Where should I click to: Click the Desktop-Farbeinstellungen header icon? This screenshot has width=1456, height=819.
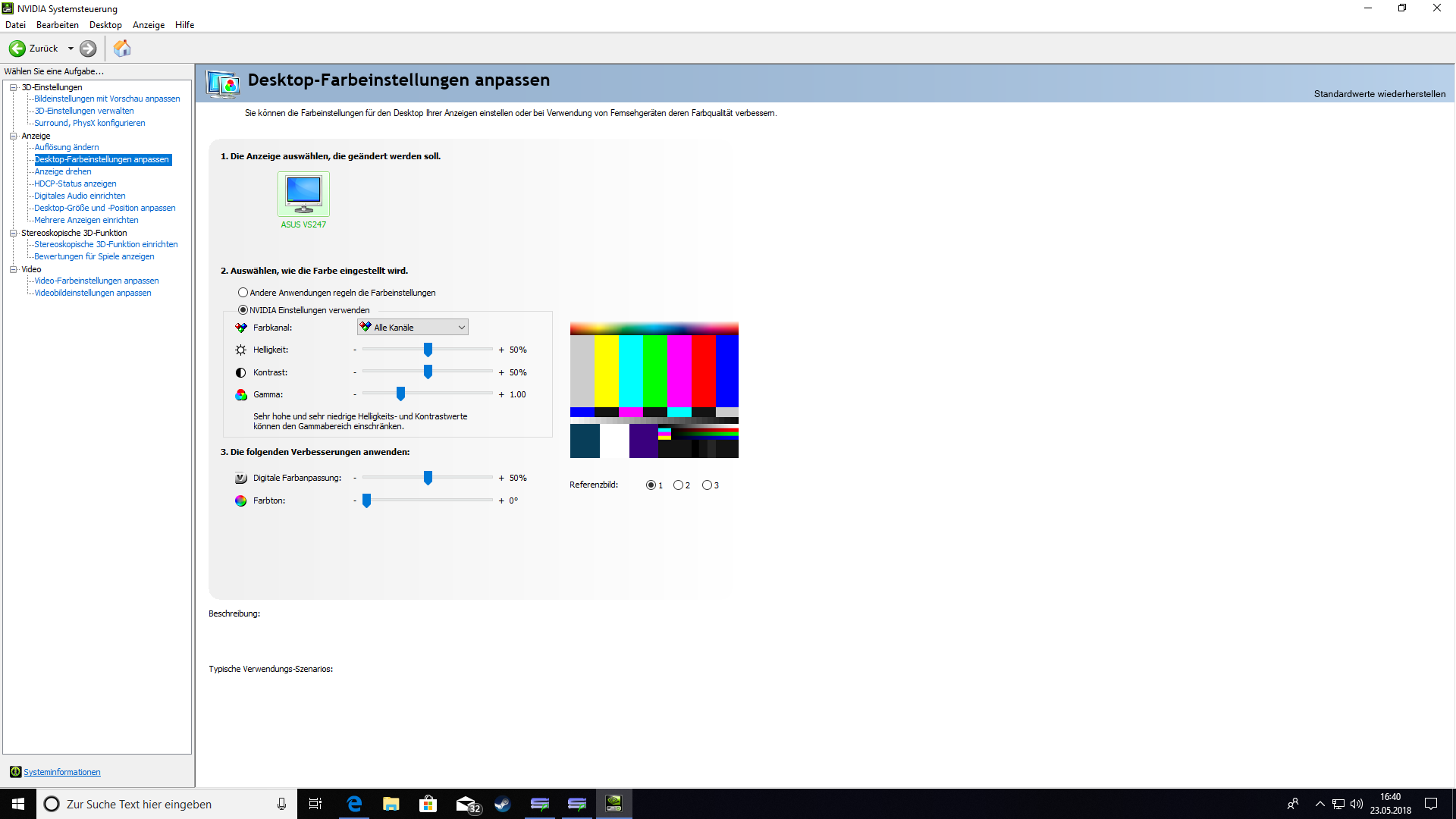point(223,83)
